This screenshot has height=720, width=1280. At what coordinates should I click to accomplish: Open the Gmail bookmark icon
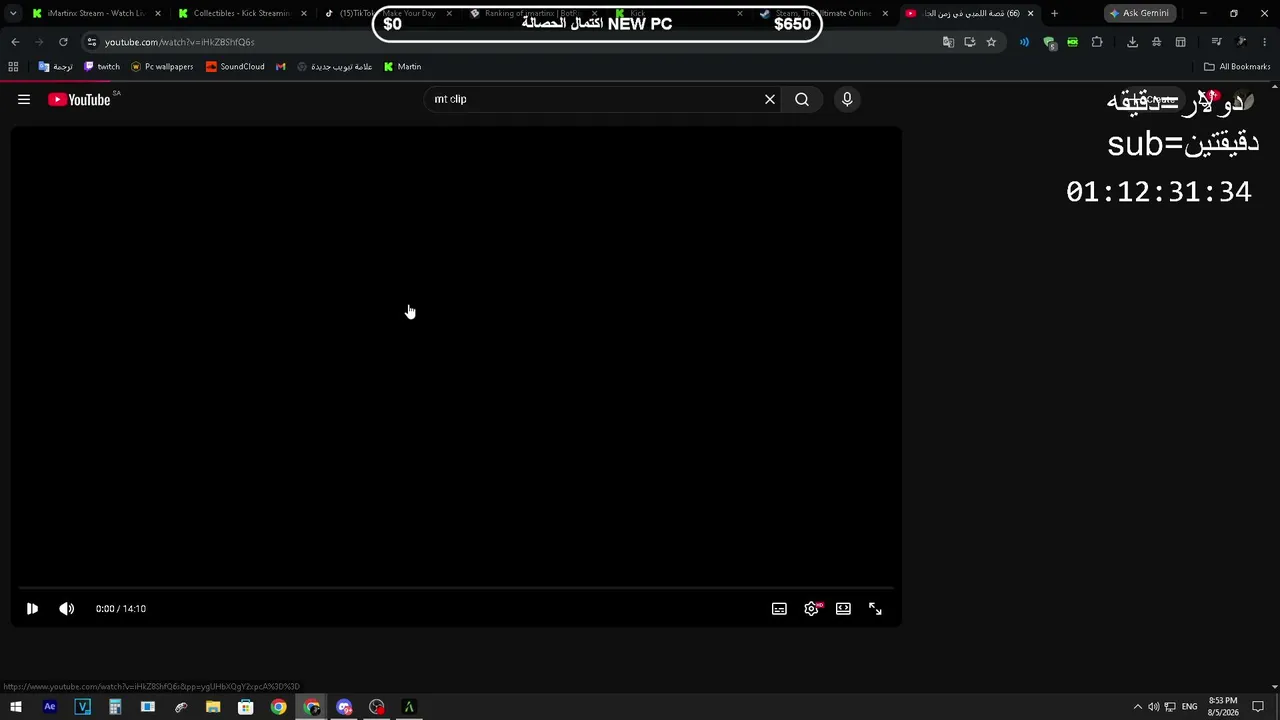tap(281, 66)
